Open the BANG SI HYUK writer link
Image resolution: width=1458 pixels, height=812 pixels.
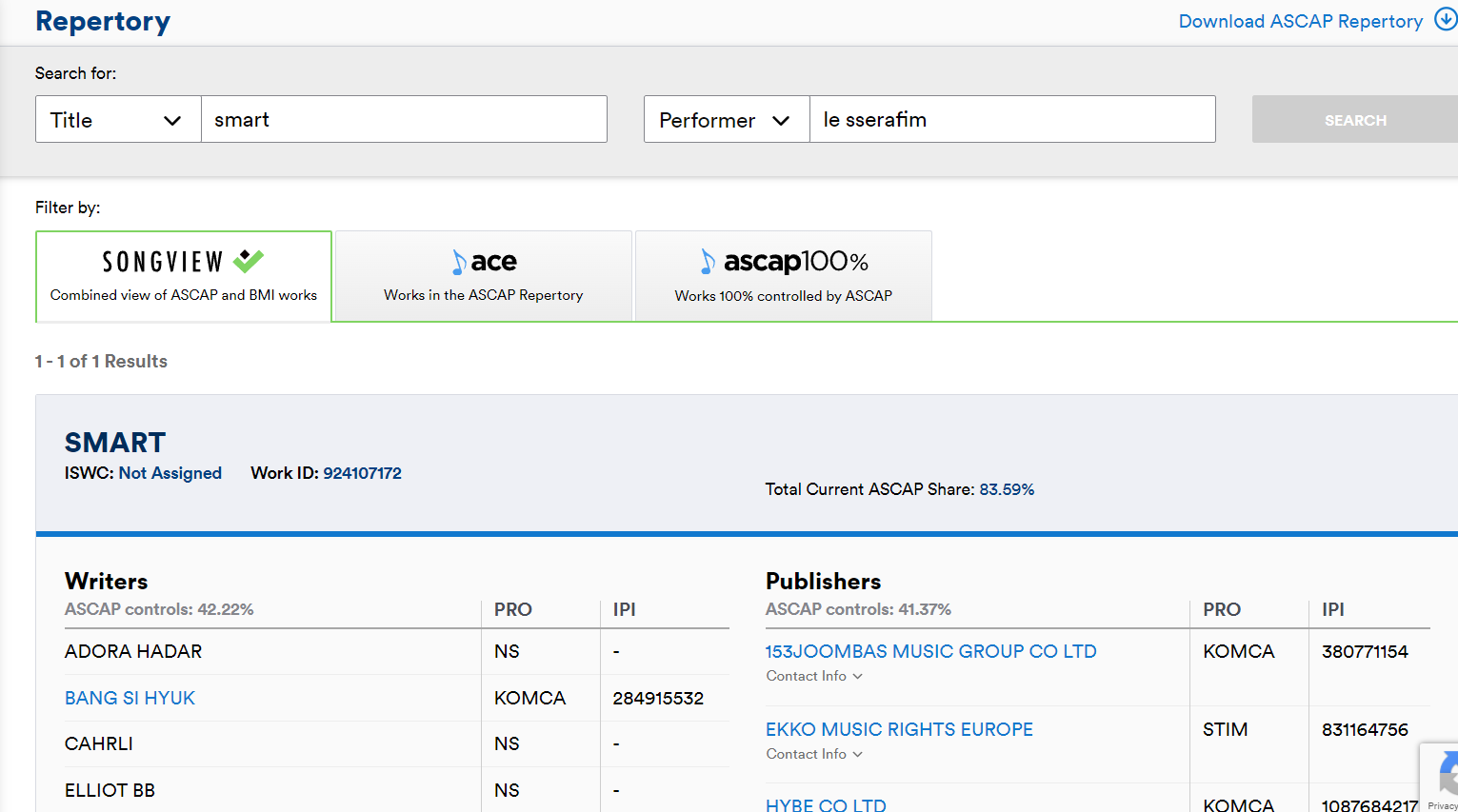pos(130,698)
